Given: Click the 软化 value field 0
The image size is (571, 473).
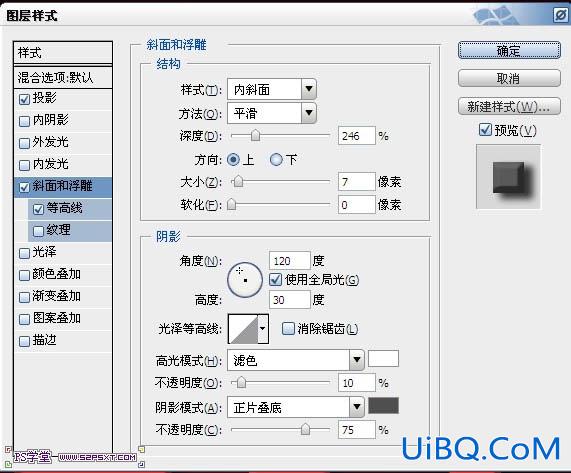Looking at the screenshot, I should pyautogui.click(x=357, y=205).
